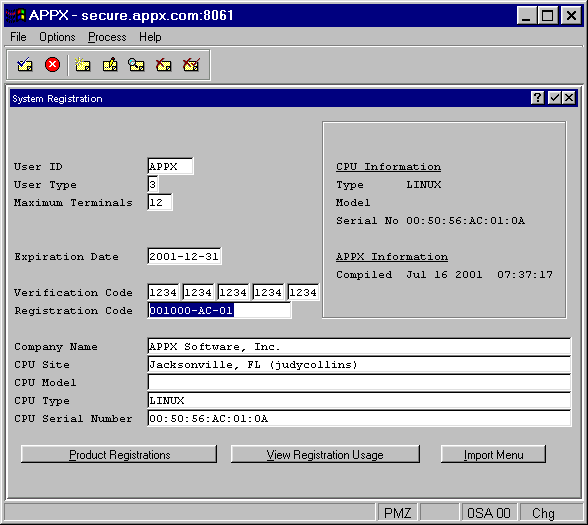The height and width of the screenshot is (525, 588).
Task: Click the Maximum Terminals field showing 12
Action: [x=160, y=202]
